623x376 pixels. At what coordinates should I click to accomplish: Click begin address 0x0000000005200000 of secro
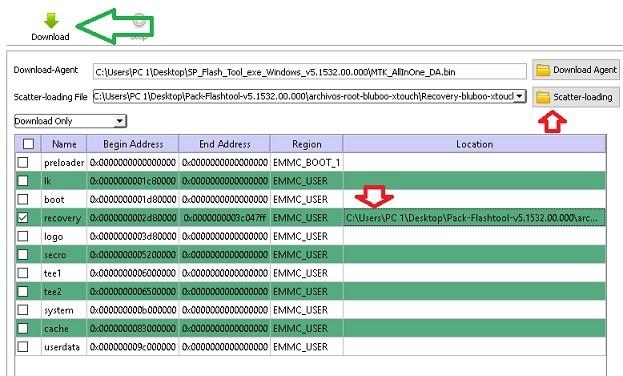point(133,255)
